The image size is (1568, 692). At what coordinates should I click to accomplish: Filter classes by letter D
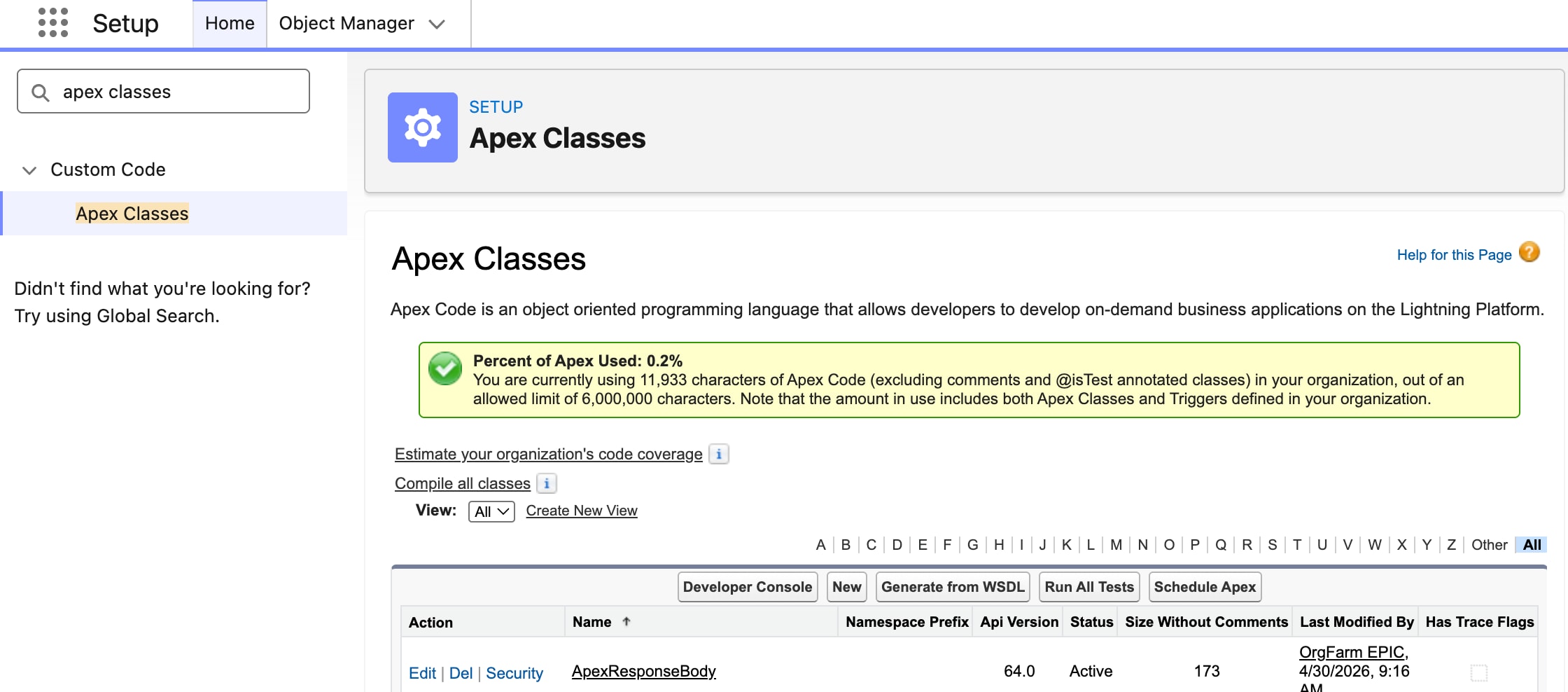pyautogui.click(x=897, y=545)
